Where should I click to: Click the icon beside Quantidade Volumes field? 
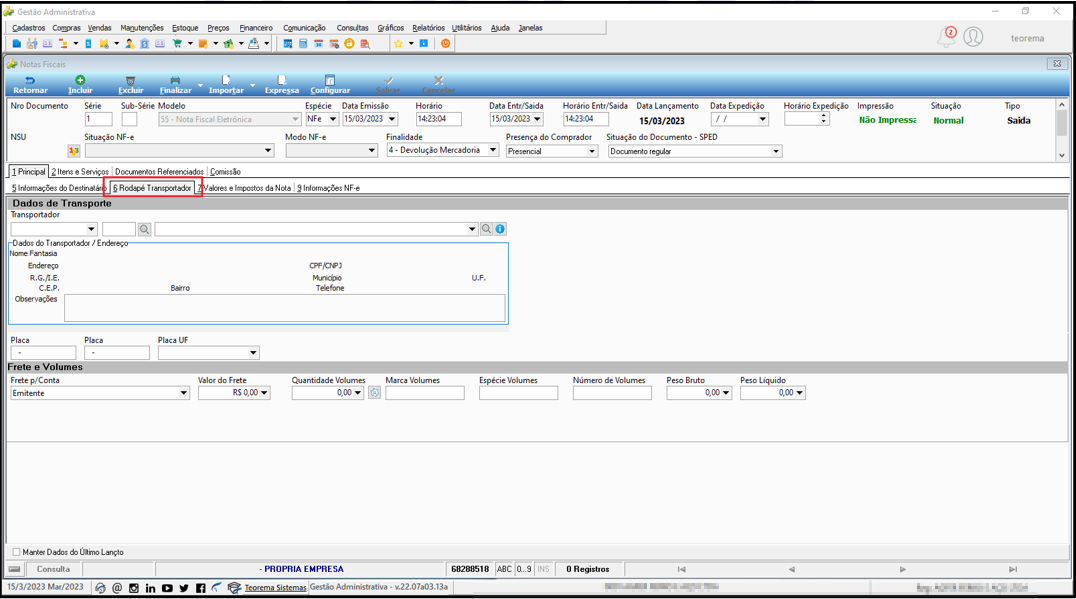point(375,393)
